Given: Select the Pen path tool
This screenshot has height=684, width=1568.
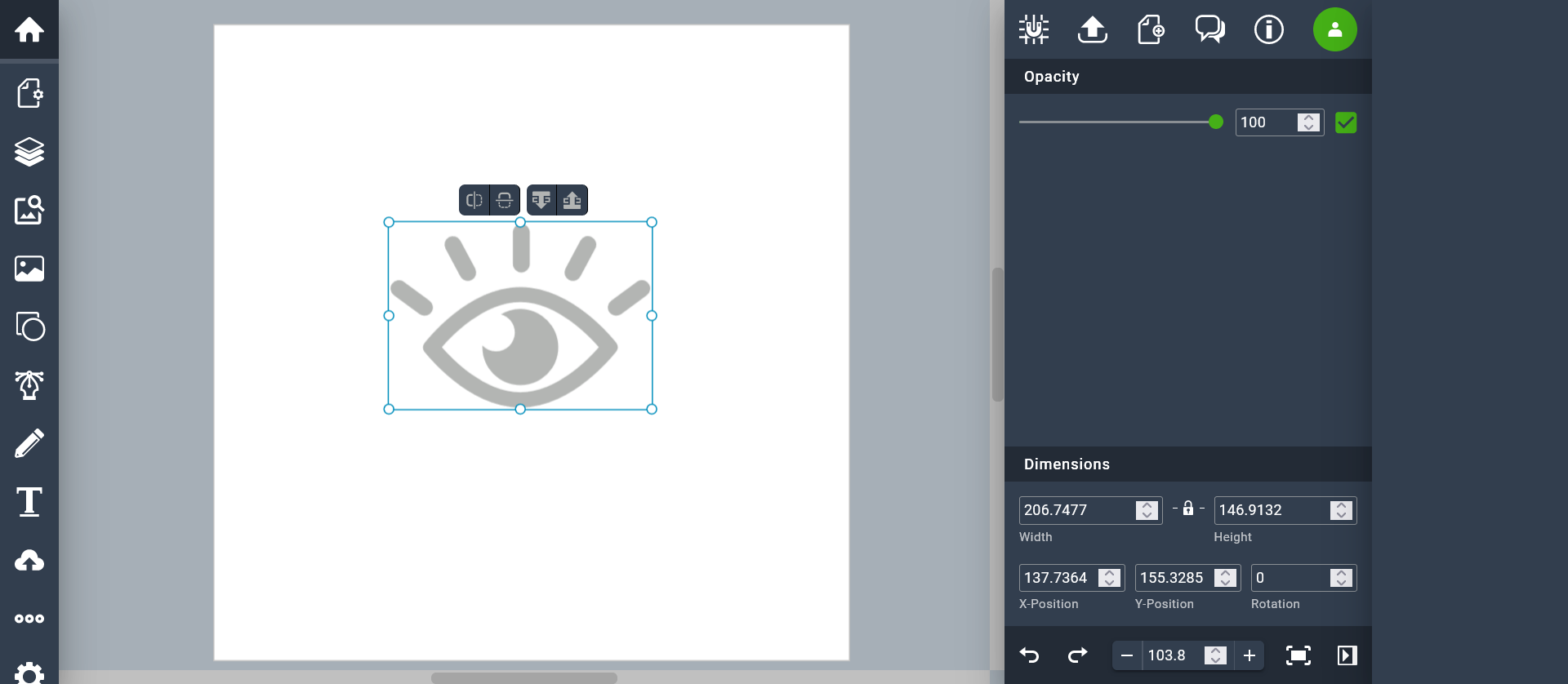Looking at the screenshot, I should click(x=29, y=385).
